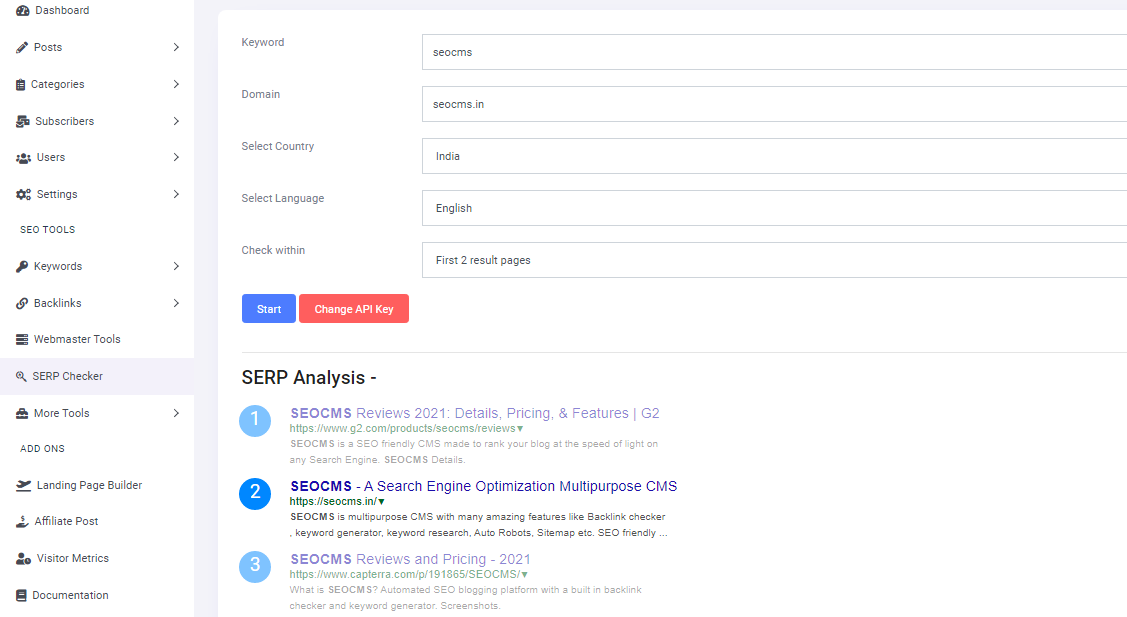This screenshot has width=1127, height=617.
Task: Click the number 1 result badge
Action: point(255,421)
